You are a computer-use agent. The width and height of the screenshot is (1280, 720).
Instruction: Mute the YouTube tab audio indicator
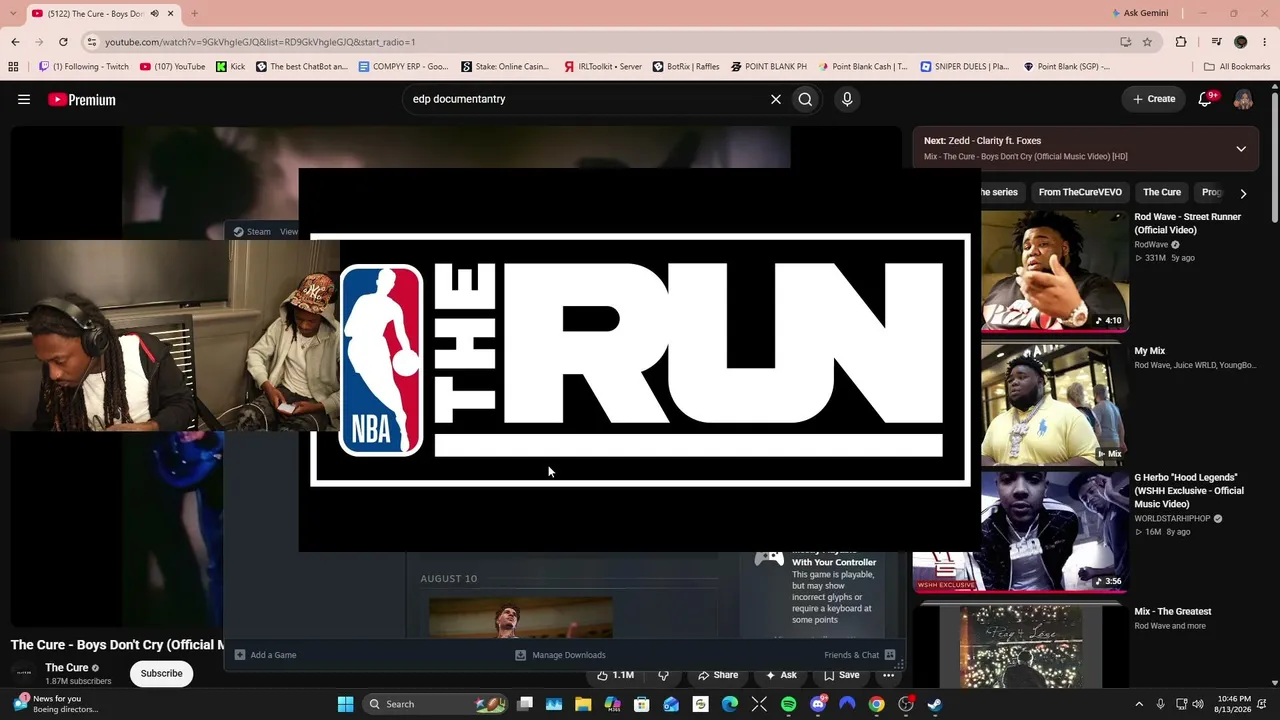(x=154, y=13)
